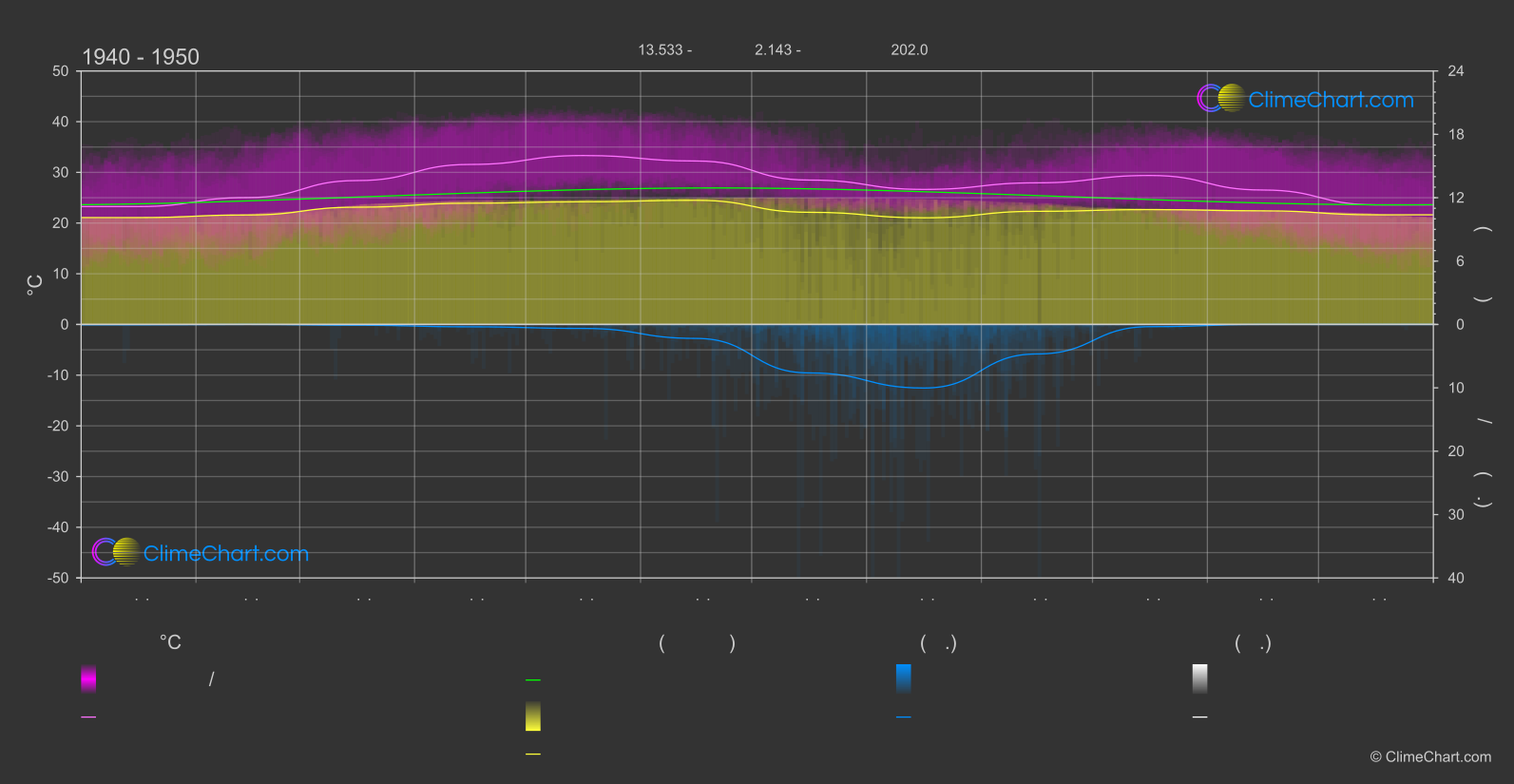The height and width of the screenshot is (784, 1514).
Task: Click the 40 label on the right axis
Action: 1456,578
